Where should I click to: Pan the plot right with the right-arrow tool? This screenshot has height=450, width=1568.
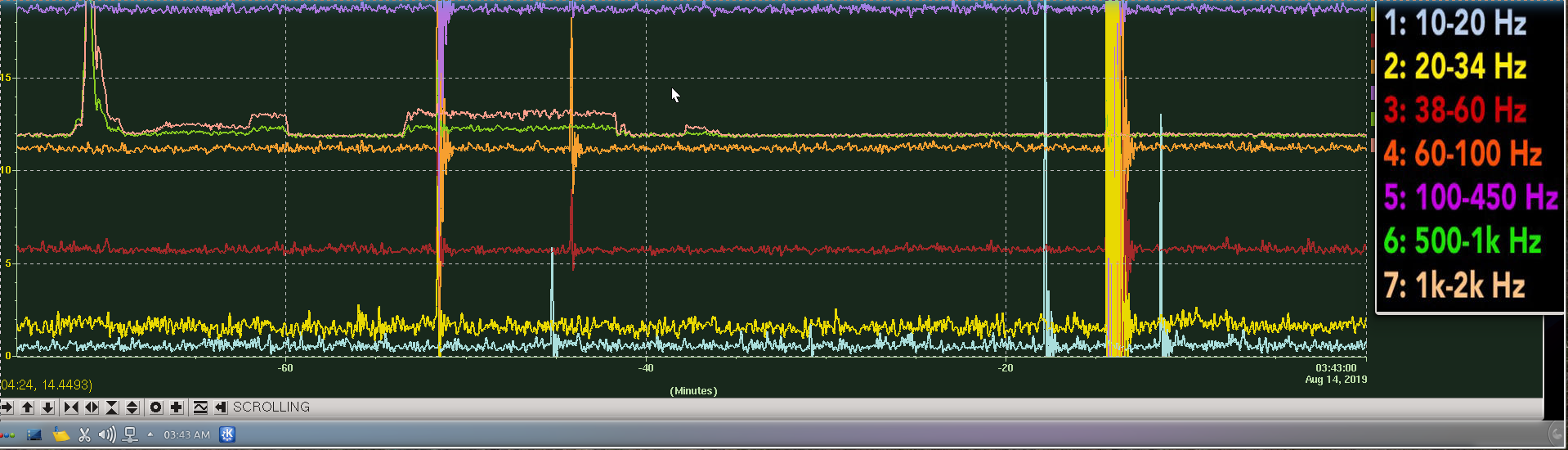pyautogui.click(x=7, y=407)
